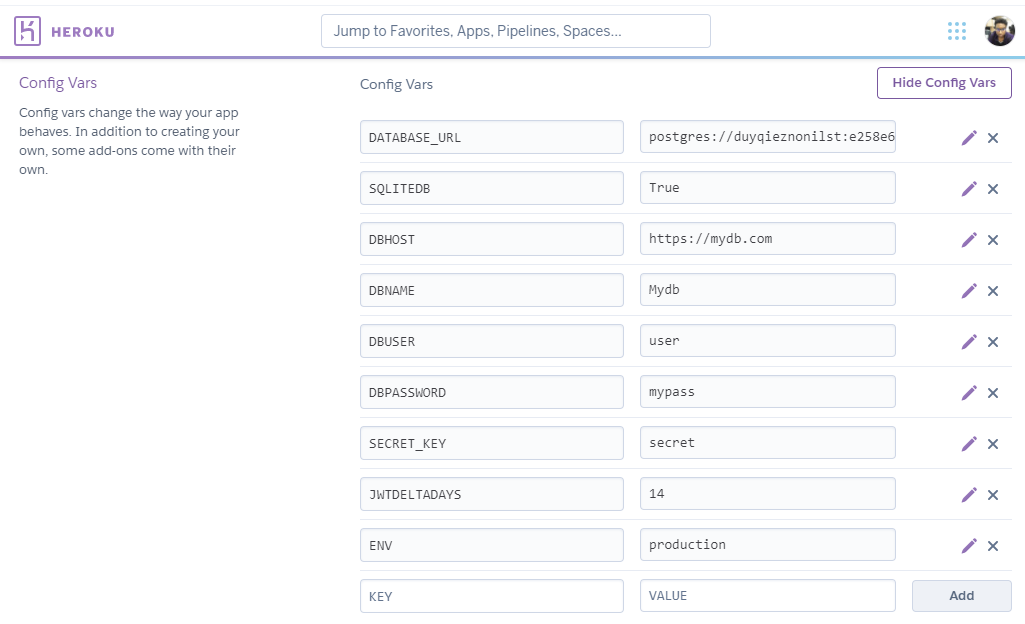Click the DATABASE_URL postgres value field
1025x624 pixels.
(767, 137)
